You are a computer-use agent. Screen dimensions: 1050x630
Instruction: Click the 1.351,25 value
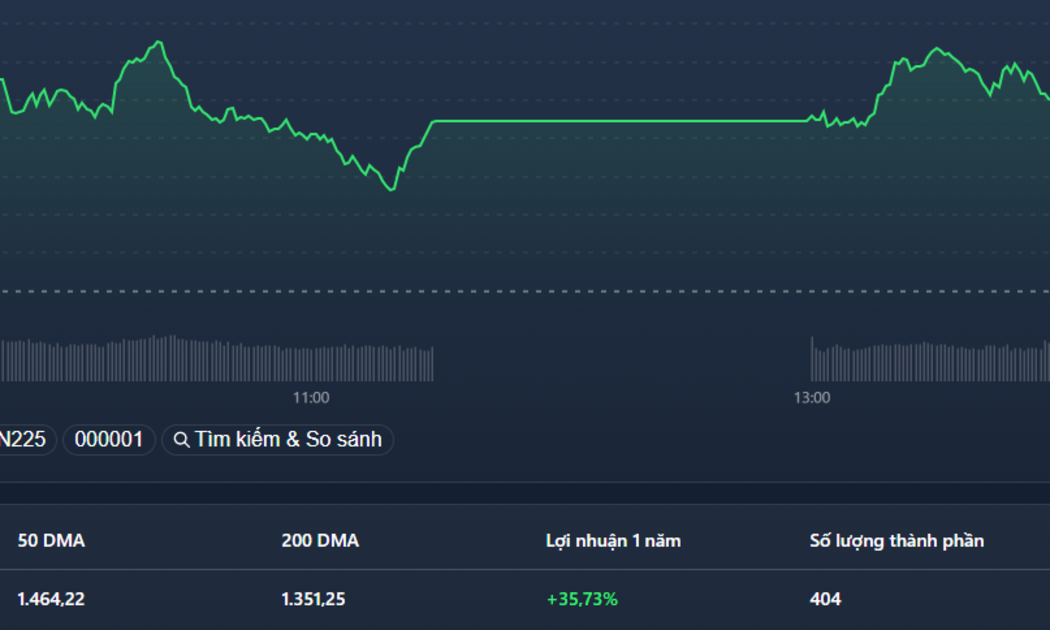point(313,599)
